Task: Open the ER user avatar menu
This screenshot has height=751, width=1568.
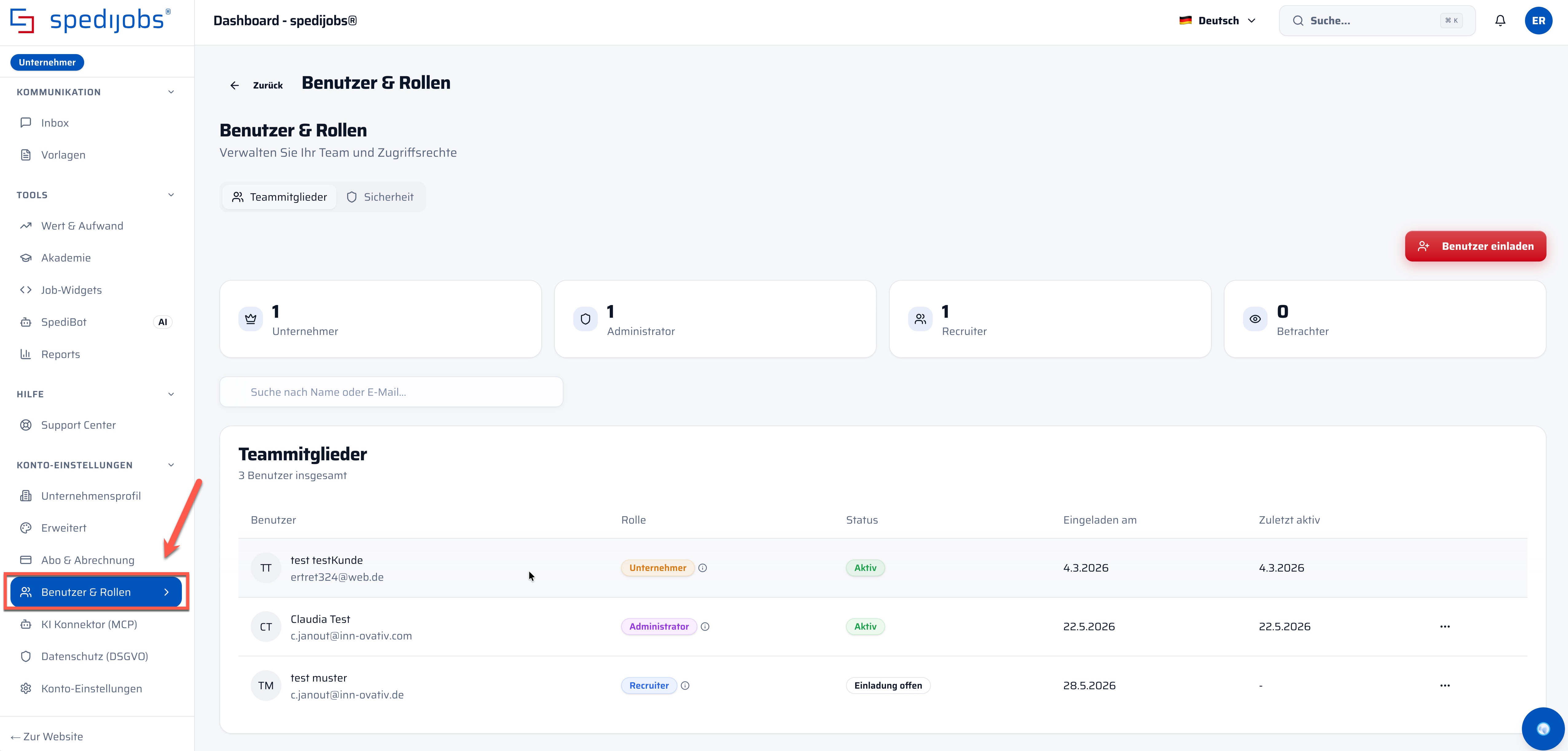Action: [1538, 21]
